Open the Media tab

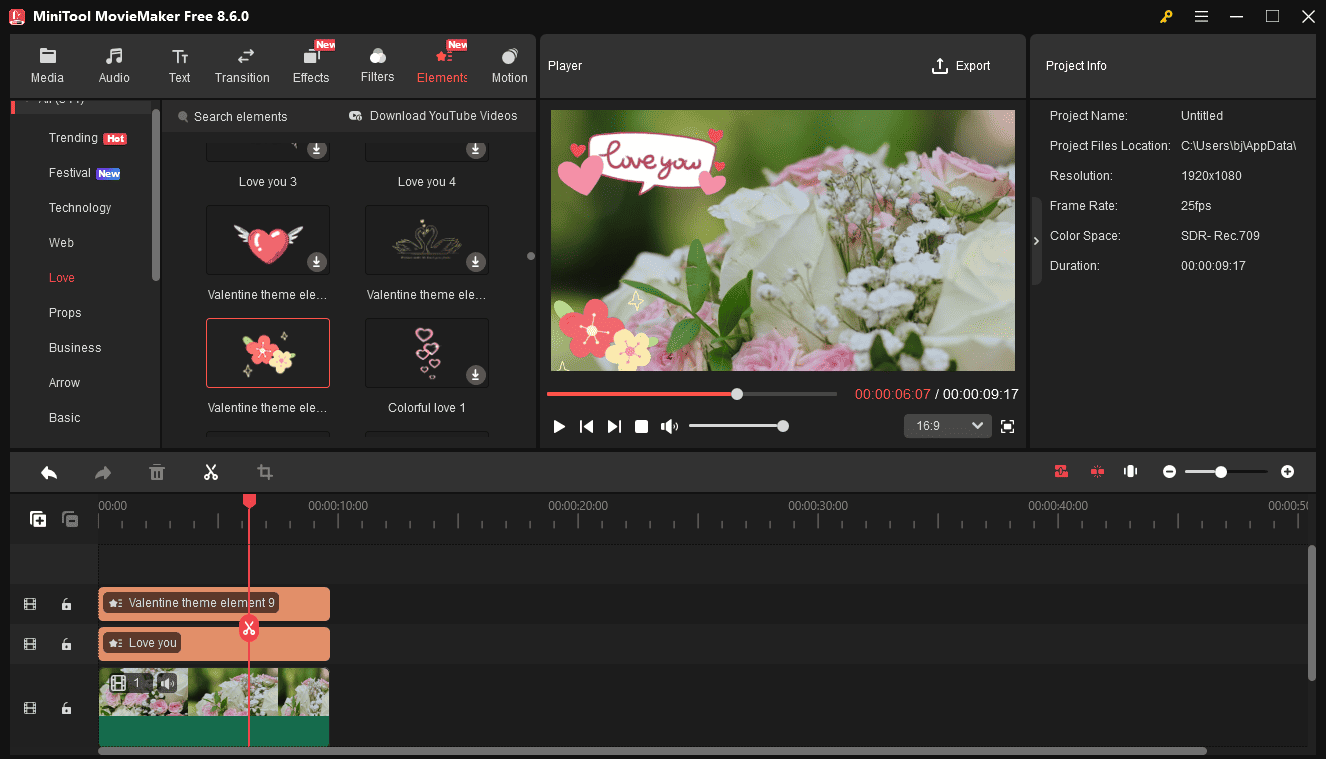point(47,65)
